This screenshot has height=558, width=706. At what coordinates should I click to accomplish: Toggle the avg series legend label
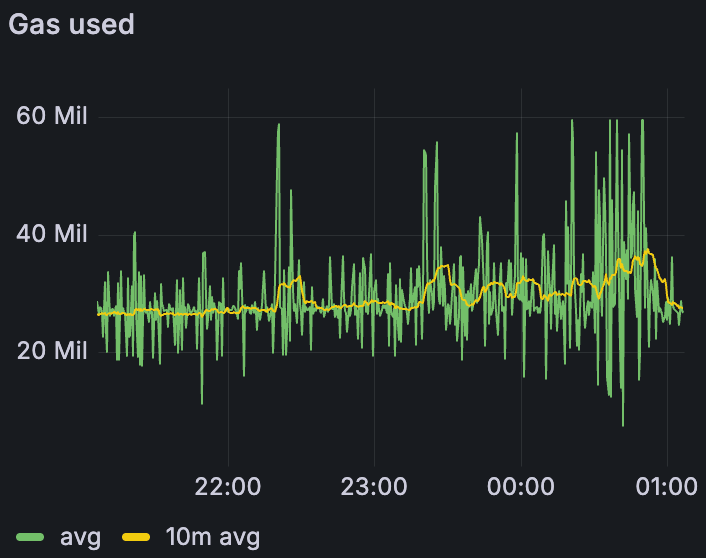pyautogui.click(x=80, y=537)
